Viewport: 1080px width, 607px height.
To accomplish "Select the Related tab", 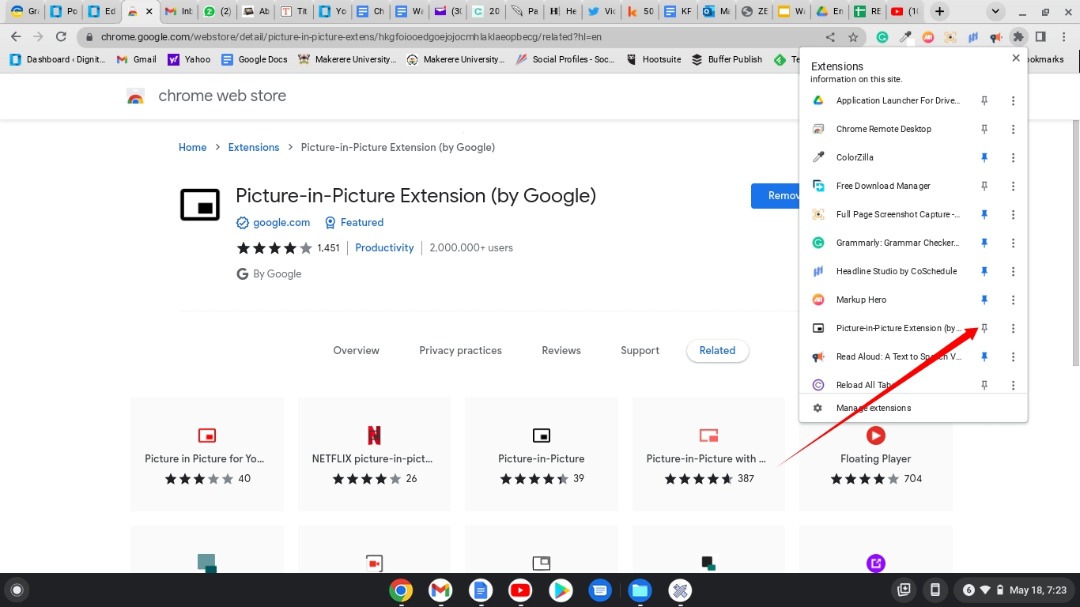I will [717, 350].
